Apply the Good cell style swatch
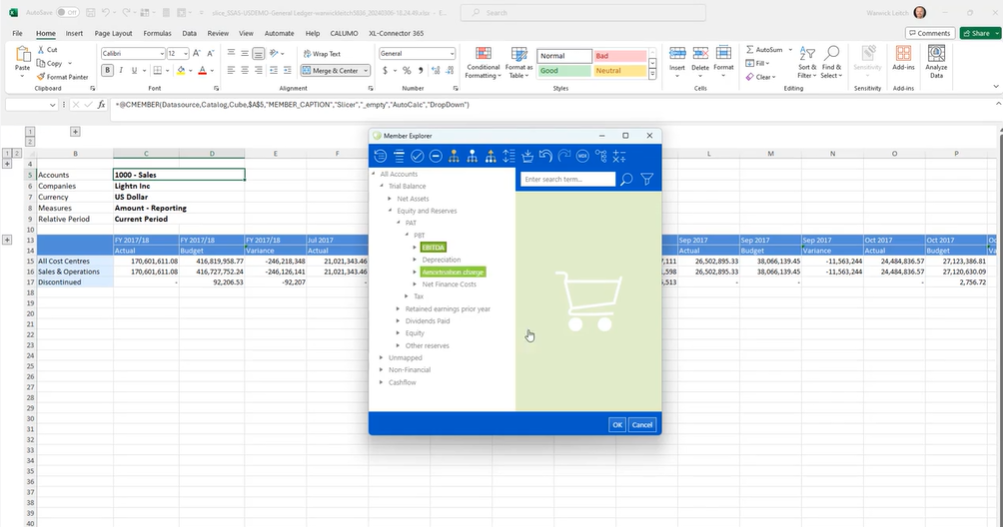 564,71
